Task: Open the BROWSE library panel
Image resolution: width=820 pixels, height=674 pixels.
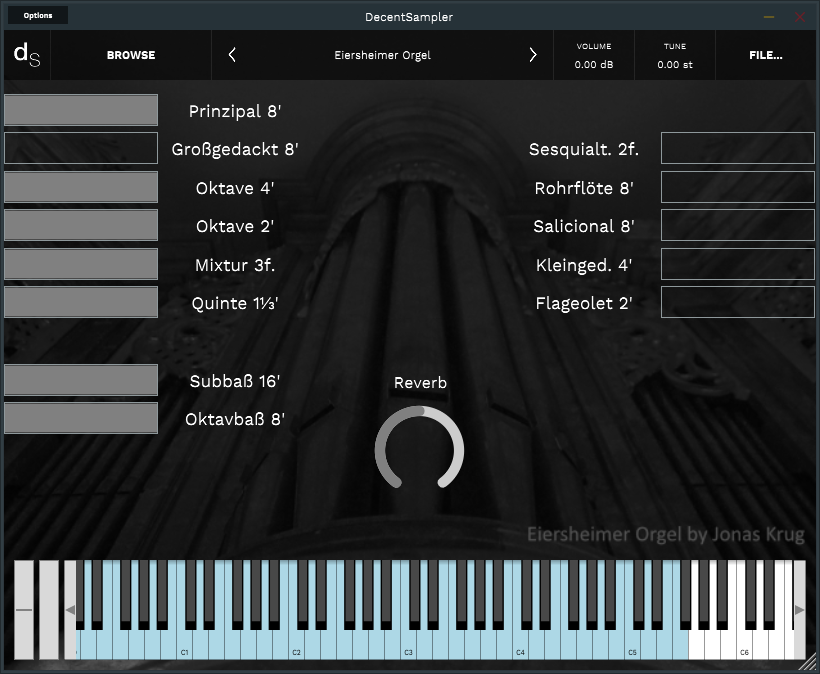Action: [131, 55]
